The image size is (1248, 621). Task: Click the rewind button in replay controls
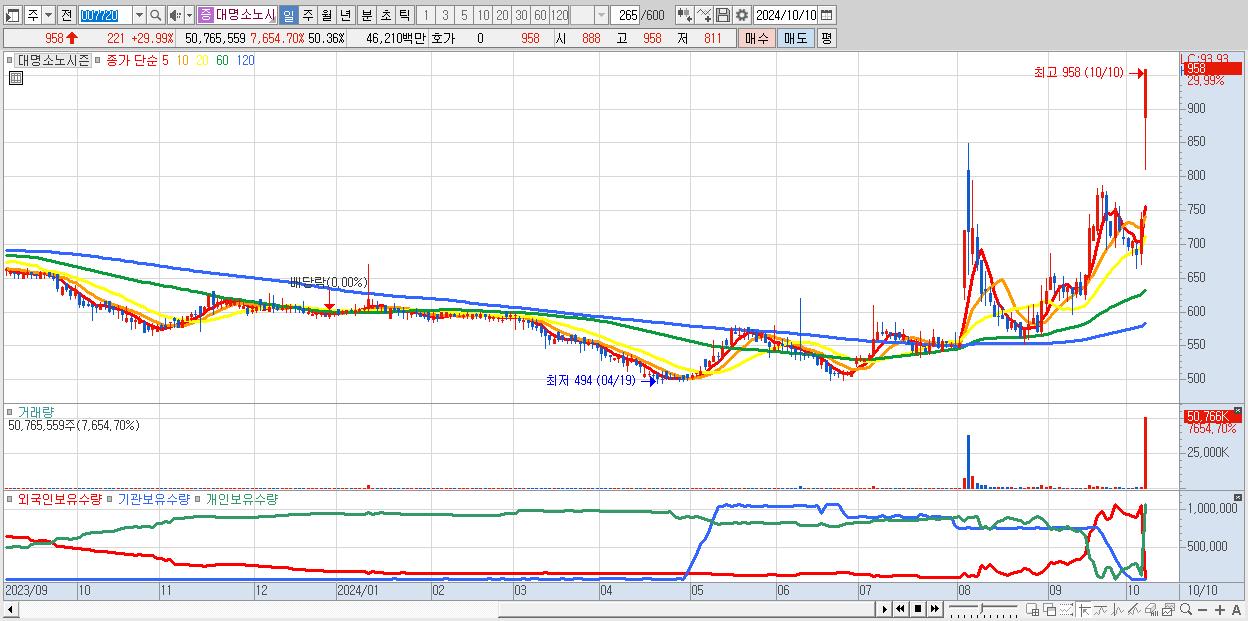(900, 609)
